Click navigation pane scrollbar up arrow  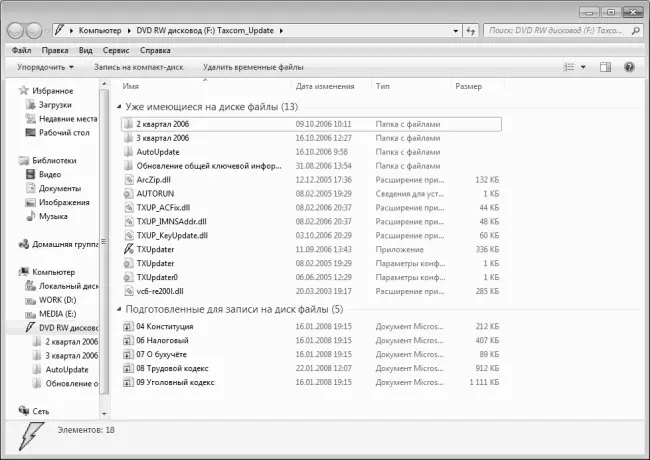point(104,84)
